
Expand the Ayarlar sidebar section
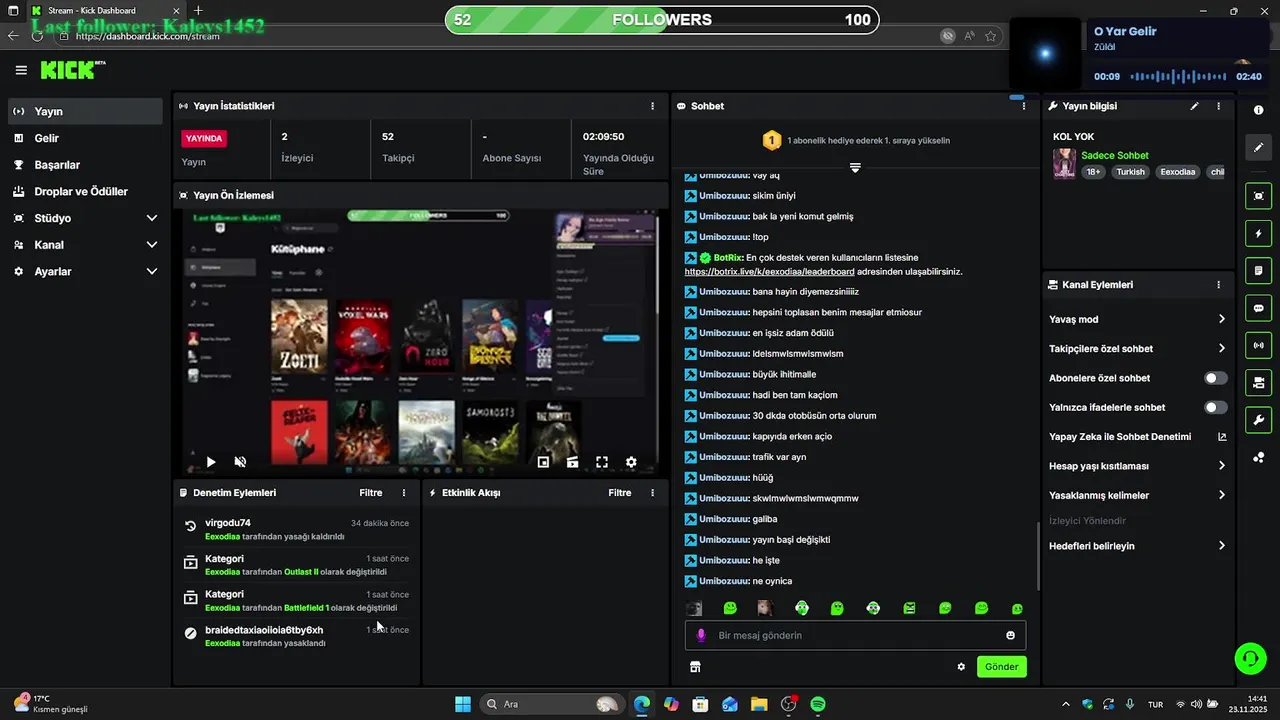click(85, 271)
